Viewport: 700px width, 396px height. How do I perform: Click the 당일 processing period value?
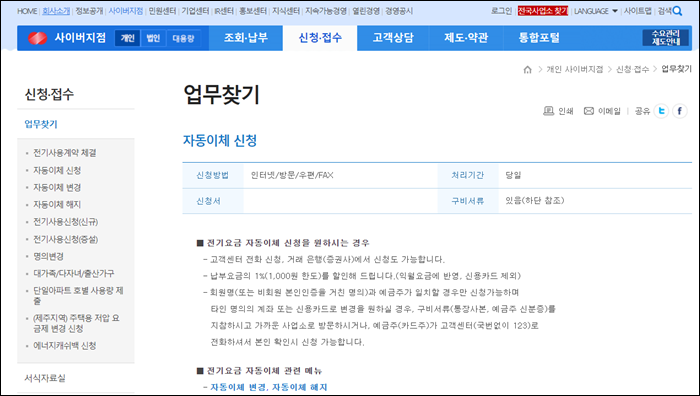pos(513,175)
